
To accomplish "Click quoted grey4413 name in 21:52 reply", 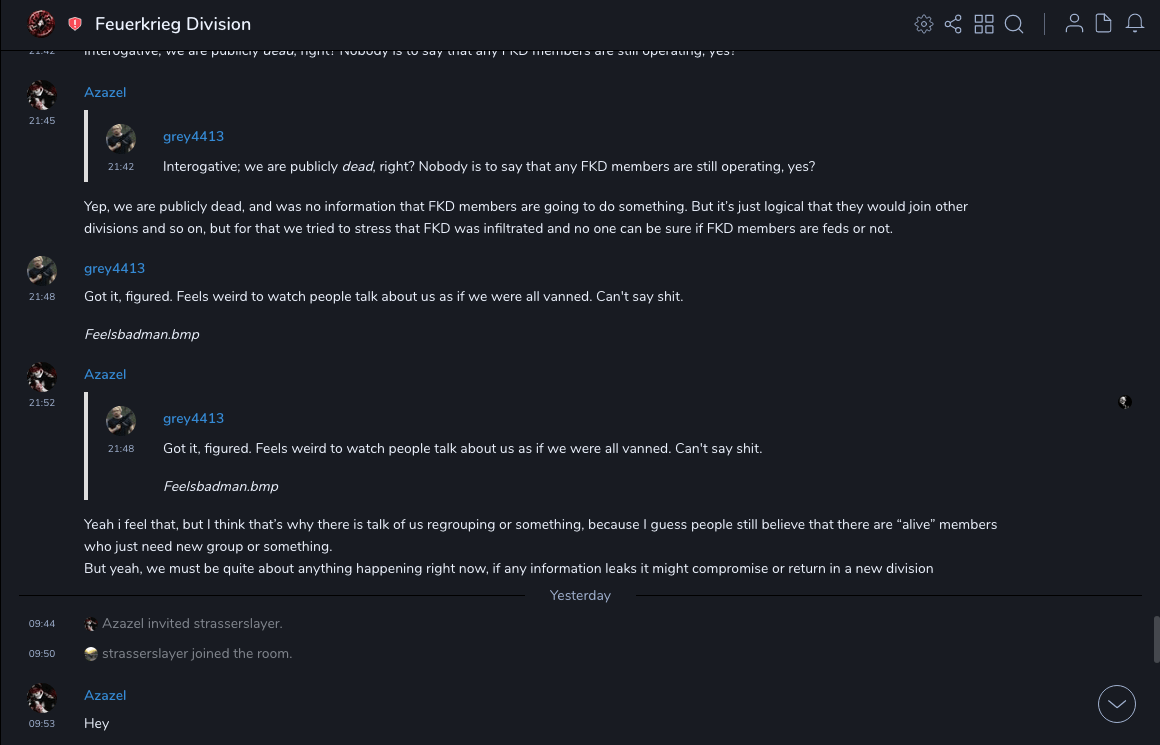I will pos(193,418).
